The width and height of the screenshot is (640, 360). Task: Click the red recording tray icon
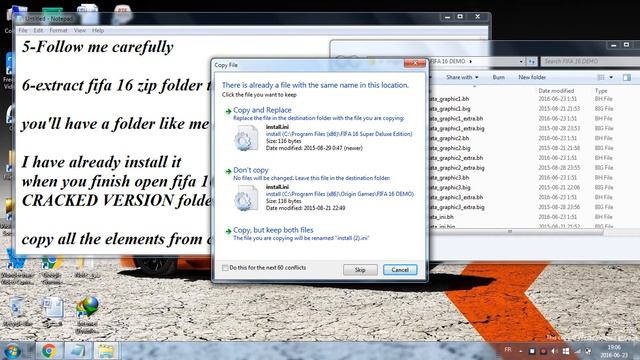(543, 351)
